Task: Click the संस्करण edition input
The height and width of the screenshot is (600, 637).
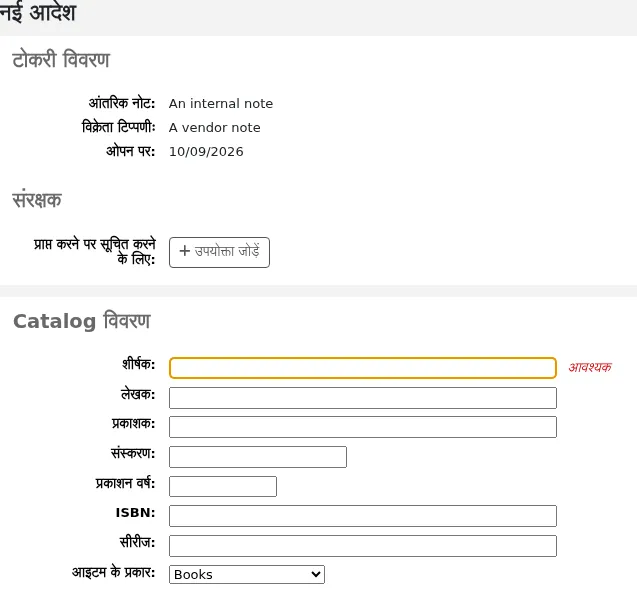Action: [258, 457]
